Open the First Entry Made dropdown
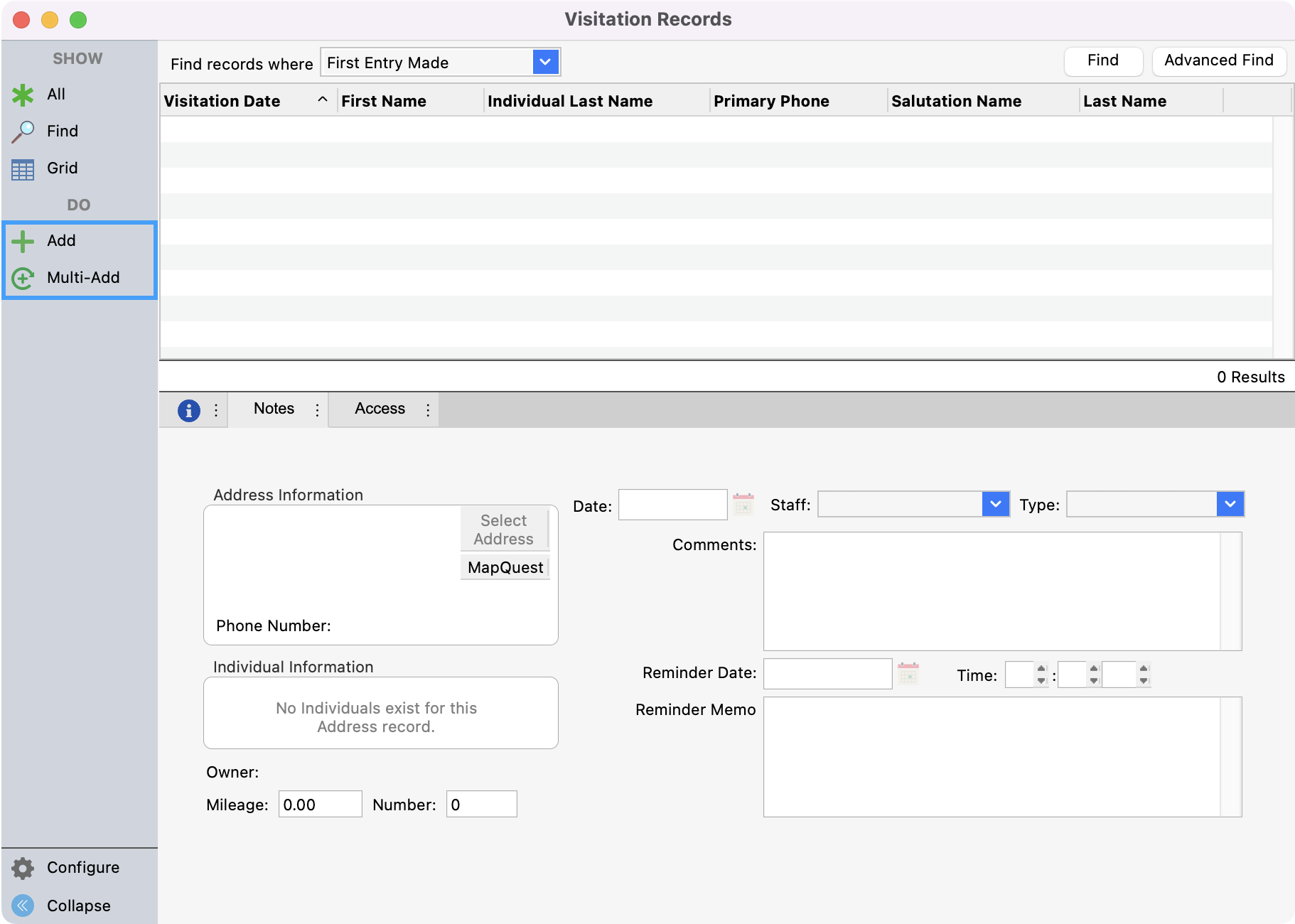The image size is (1295, 924). 544,62
